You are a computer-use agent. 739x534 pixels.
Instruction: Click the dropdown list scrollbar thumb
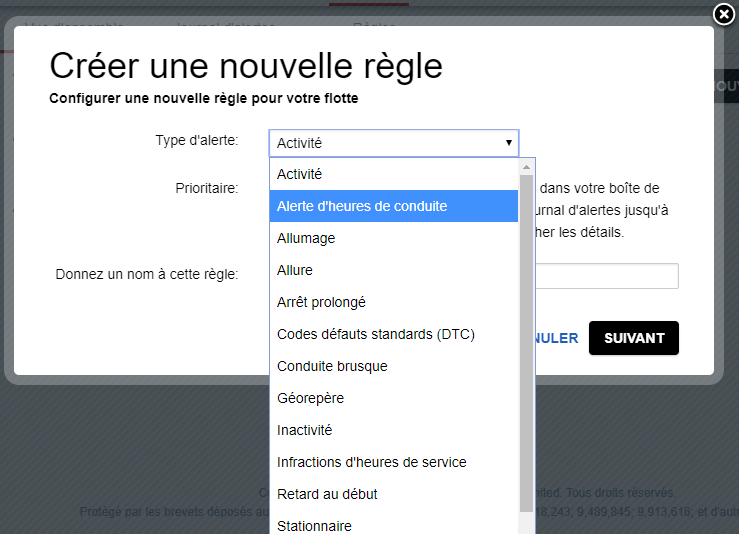[x=526, y=344]
